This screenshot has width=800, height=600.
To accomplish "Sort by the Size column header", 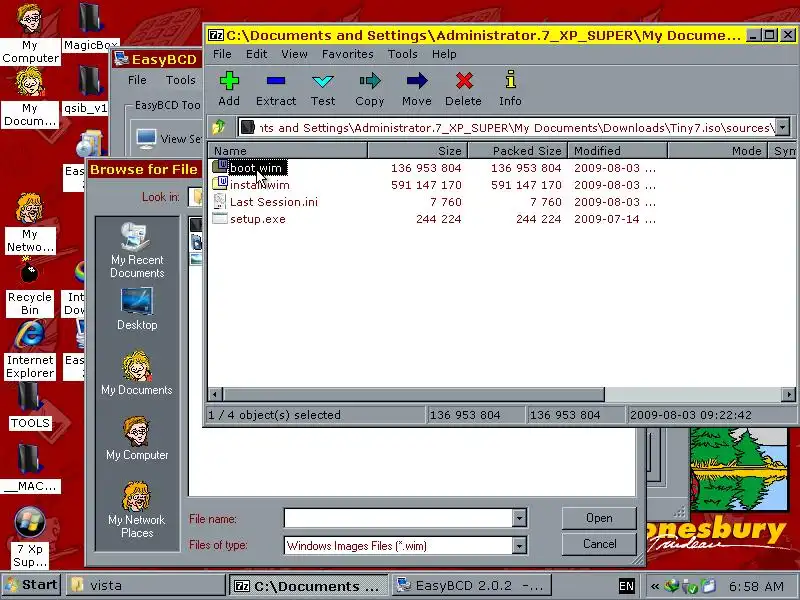I will tap(417, 151).
